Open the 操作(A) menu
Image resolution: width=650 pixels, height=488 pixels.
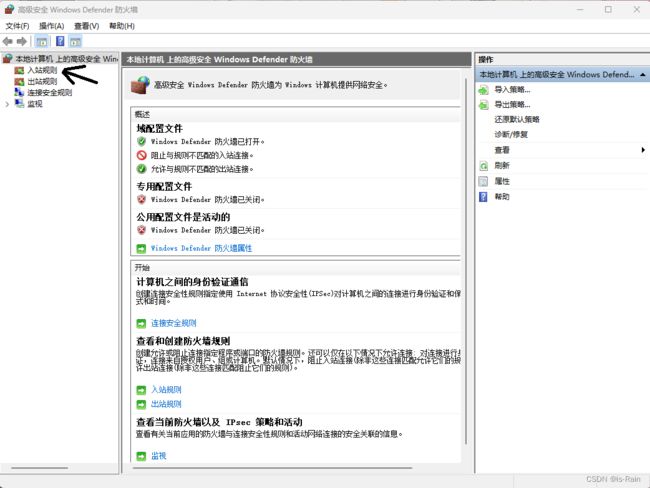click(51, 26)
